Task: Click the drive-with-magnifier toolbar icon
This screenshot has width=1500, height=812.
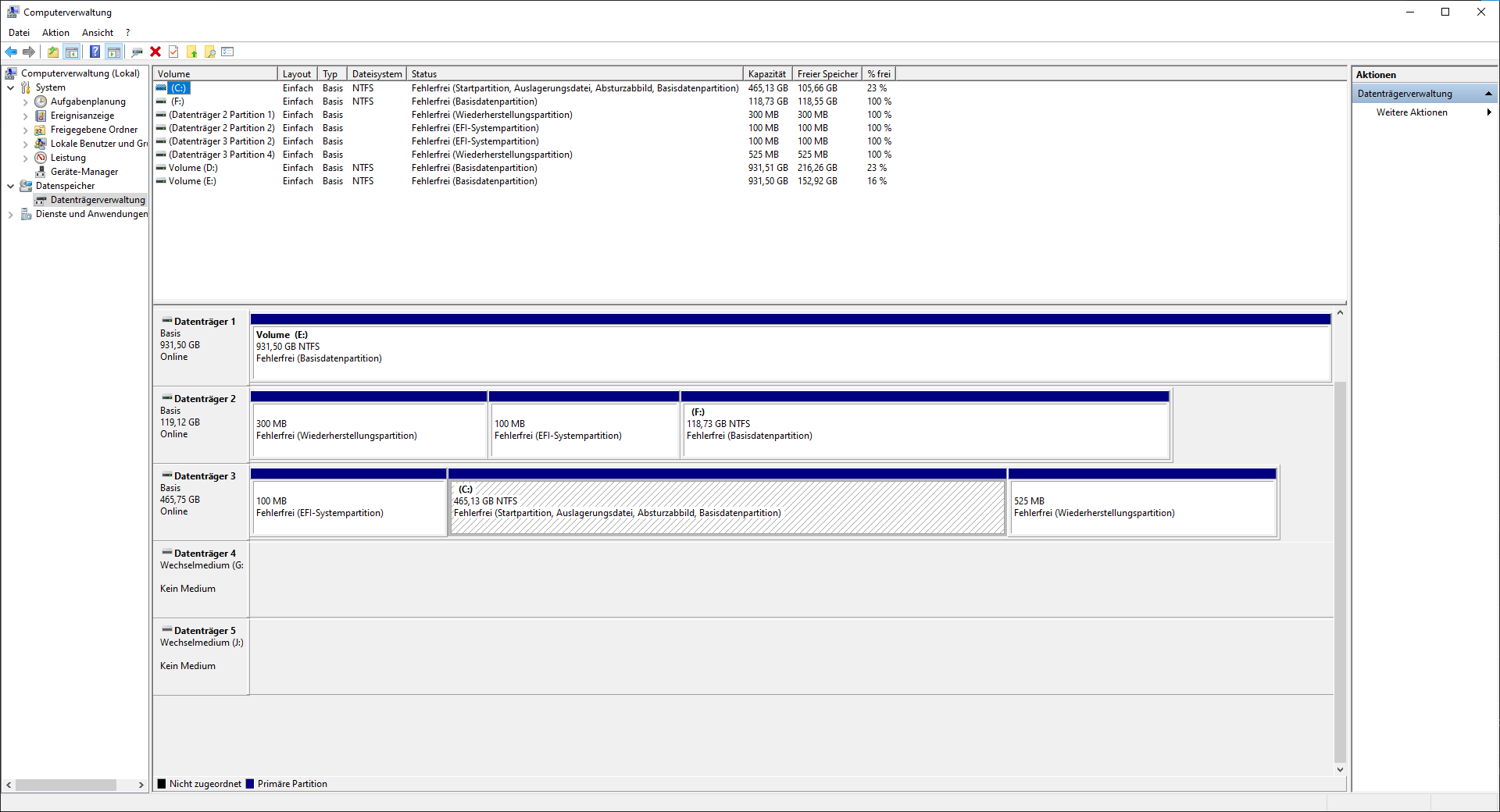Action: click(137, 52)
